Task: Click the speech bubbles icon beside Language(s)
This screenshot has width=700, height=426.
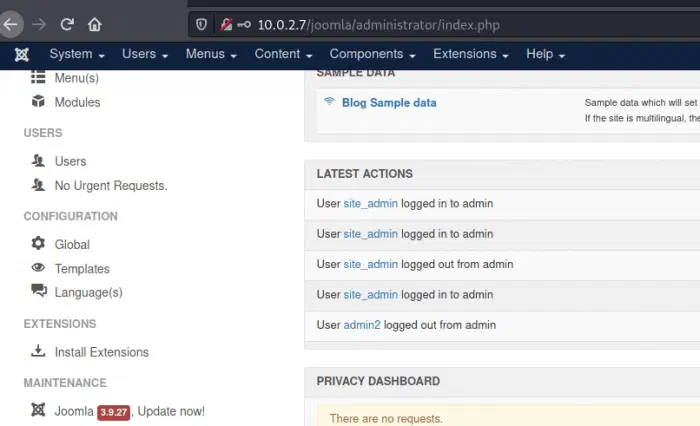Action: click(x=39, y=291)
